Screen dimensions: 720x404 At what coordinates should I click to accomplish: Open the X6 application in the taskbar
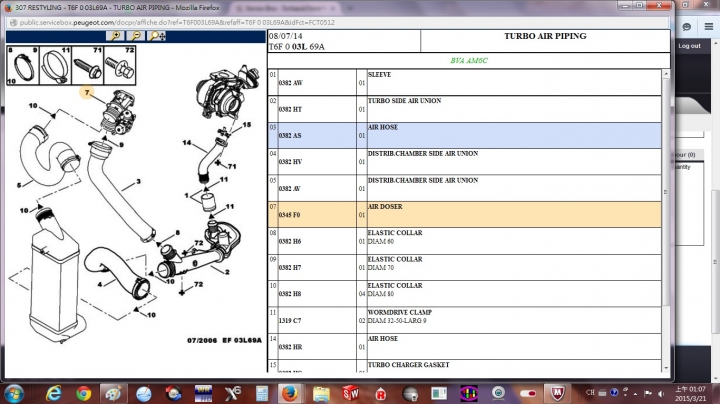coord(233,393)
